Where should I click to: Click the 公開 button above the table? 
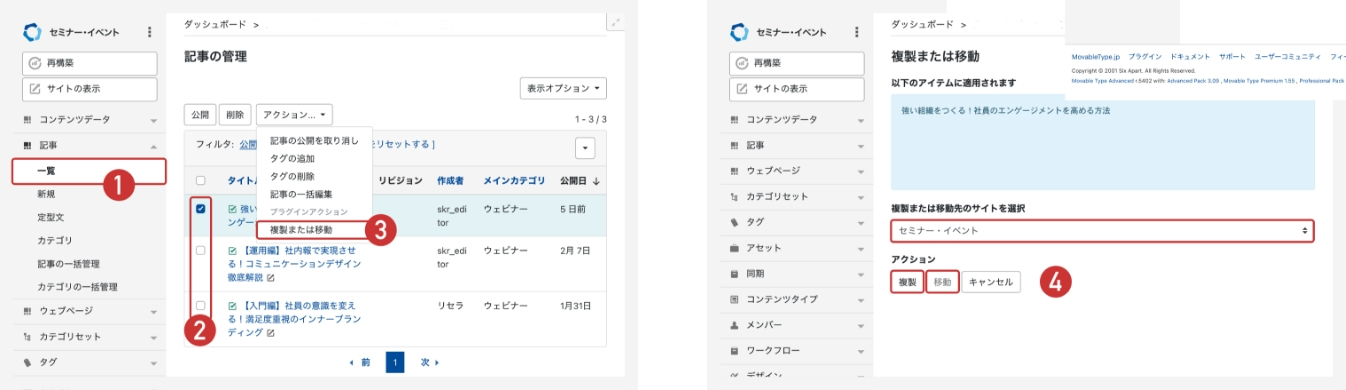(x=199, y=115)
